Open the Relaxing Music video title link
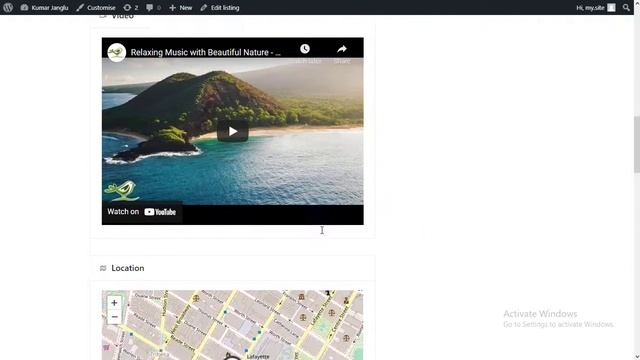 pos(206,52)
